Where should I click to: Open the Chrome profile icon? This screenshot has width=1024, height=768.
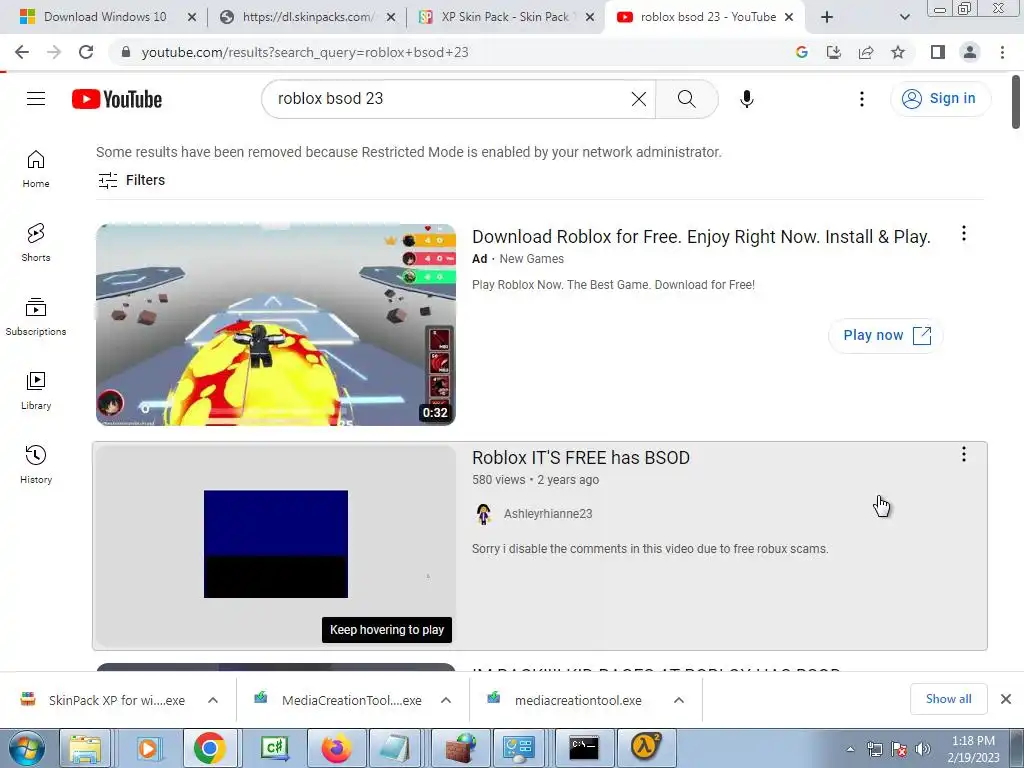[970, 52]
